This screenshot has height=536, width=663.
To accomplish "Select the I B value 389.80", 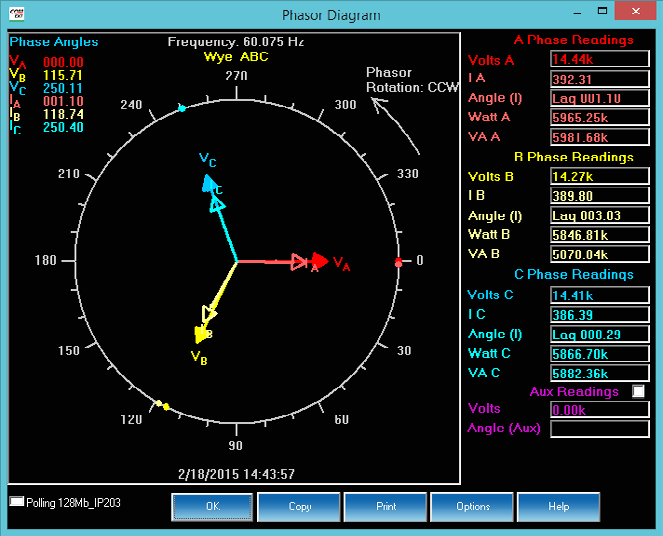I will click(x=600, y=195).
